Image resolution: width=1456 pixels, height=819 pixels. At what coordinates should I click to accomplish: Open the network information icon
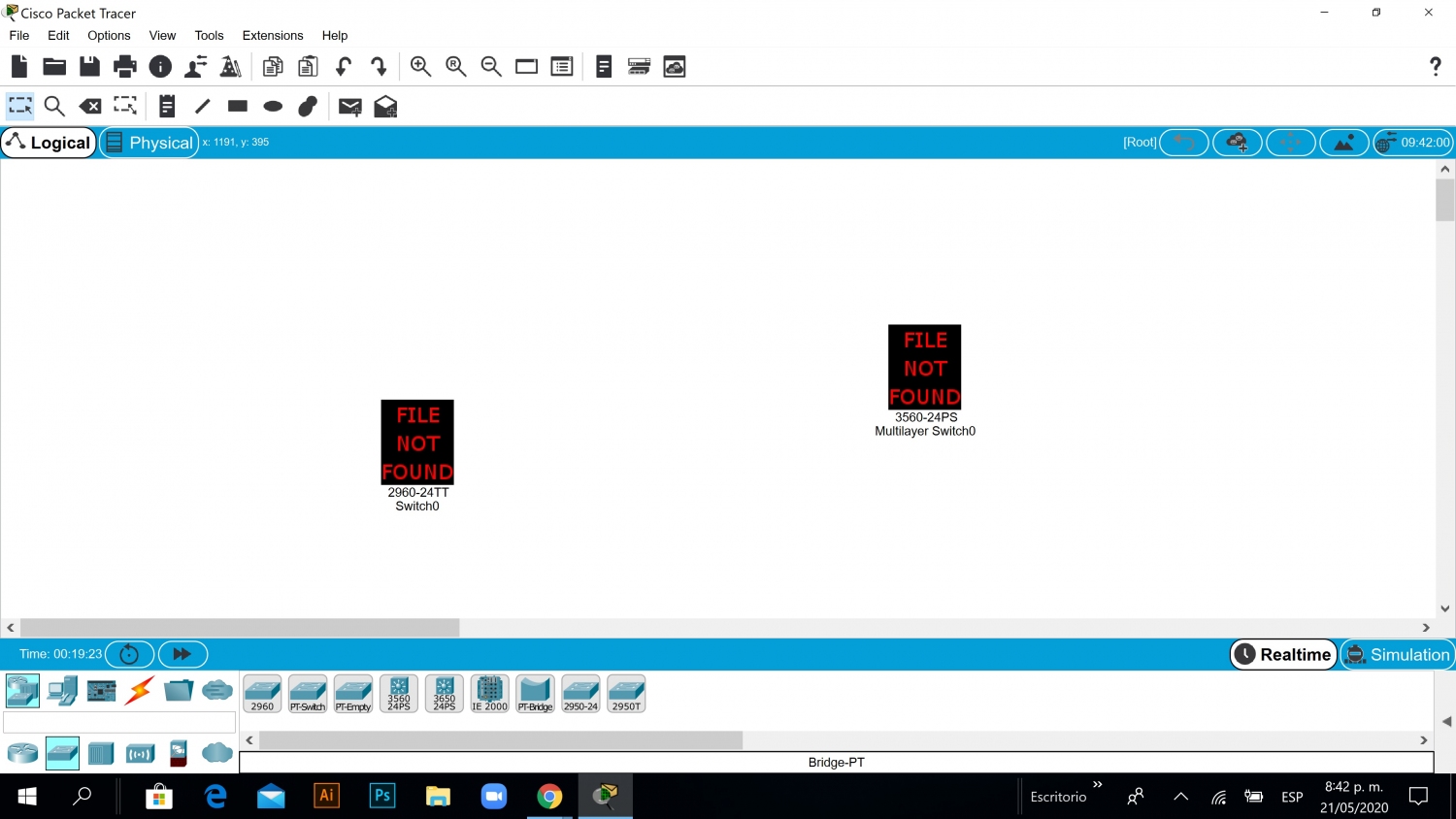[160, 66]
